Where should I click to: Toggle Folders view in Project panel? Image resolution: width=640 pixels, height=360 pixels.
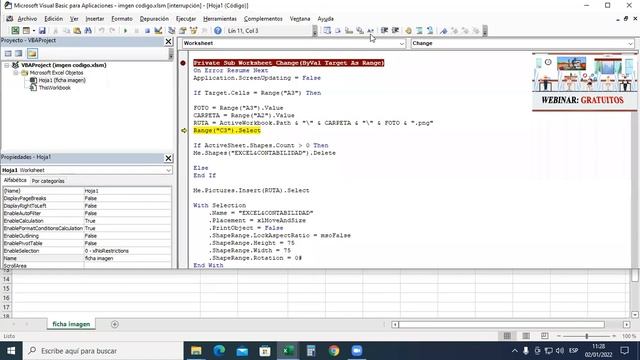tap(32, 53)
